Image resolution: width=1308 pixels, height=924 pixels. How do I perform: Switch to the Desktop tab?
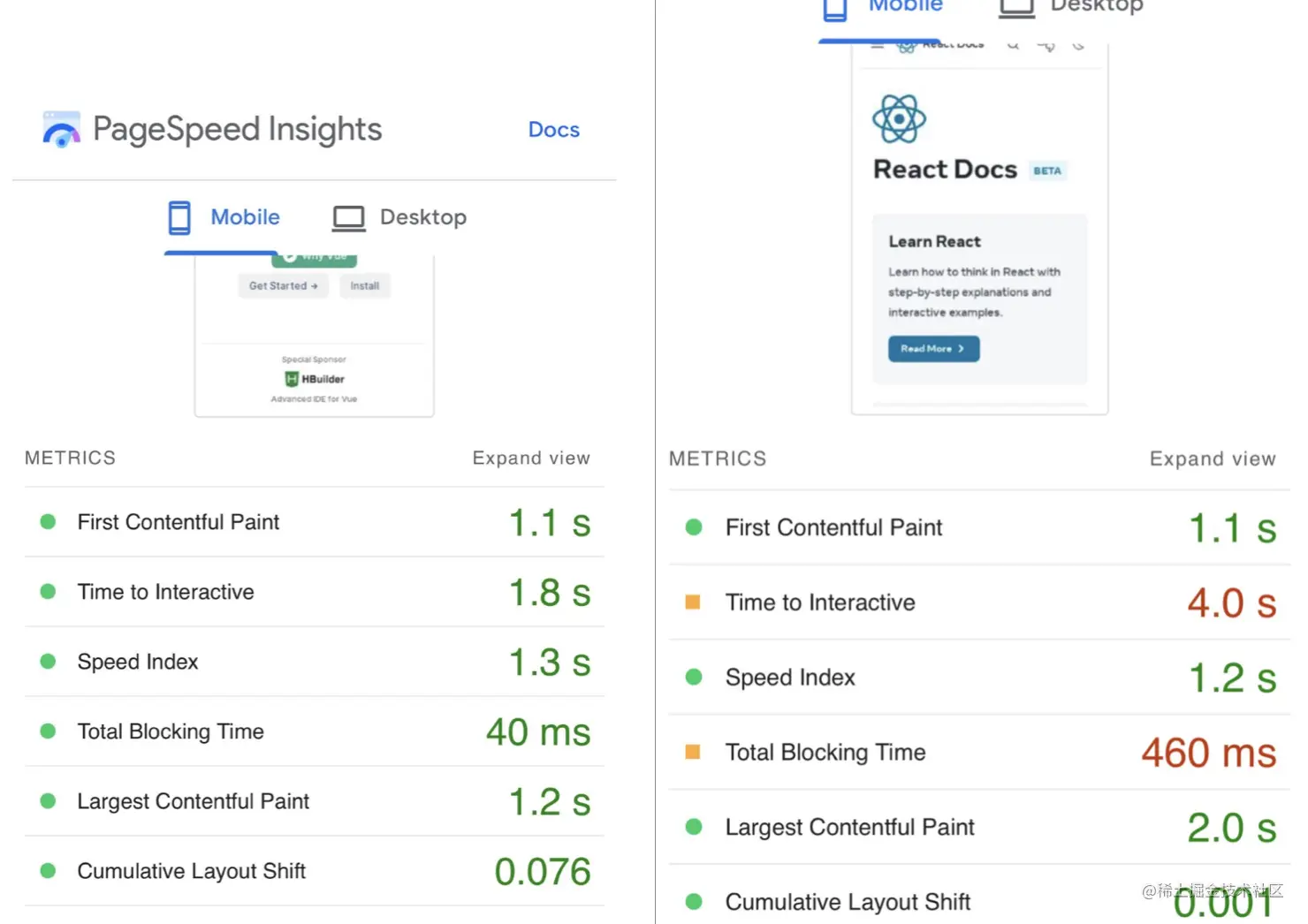pyautogui.click(x=422, y=217)
